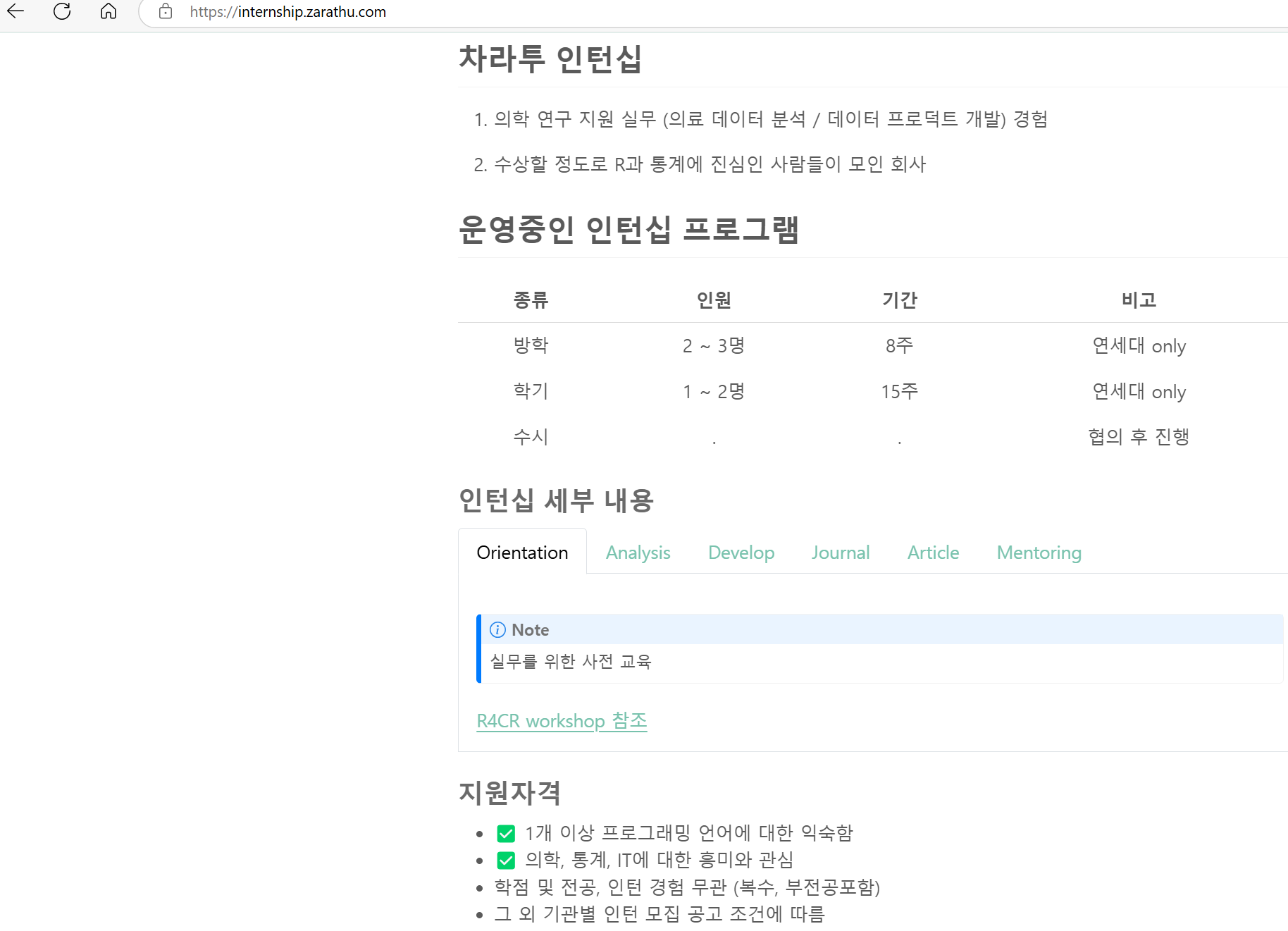Follow the R4CR workshop 참조 link
The height and width of the screenshot is (931, 1288).
(562, 721)
